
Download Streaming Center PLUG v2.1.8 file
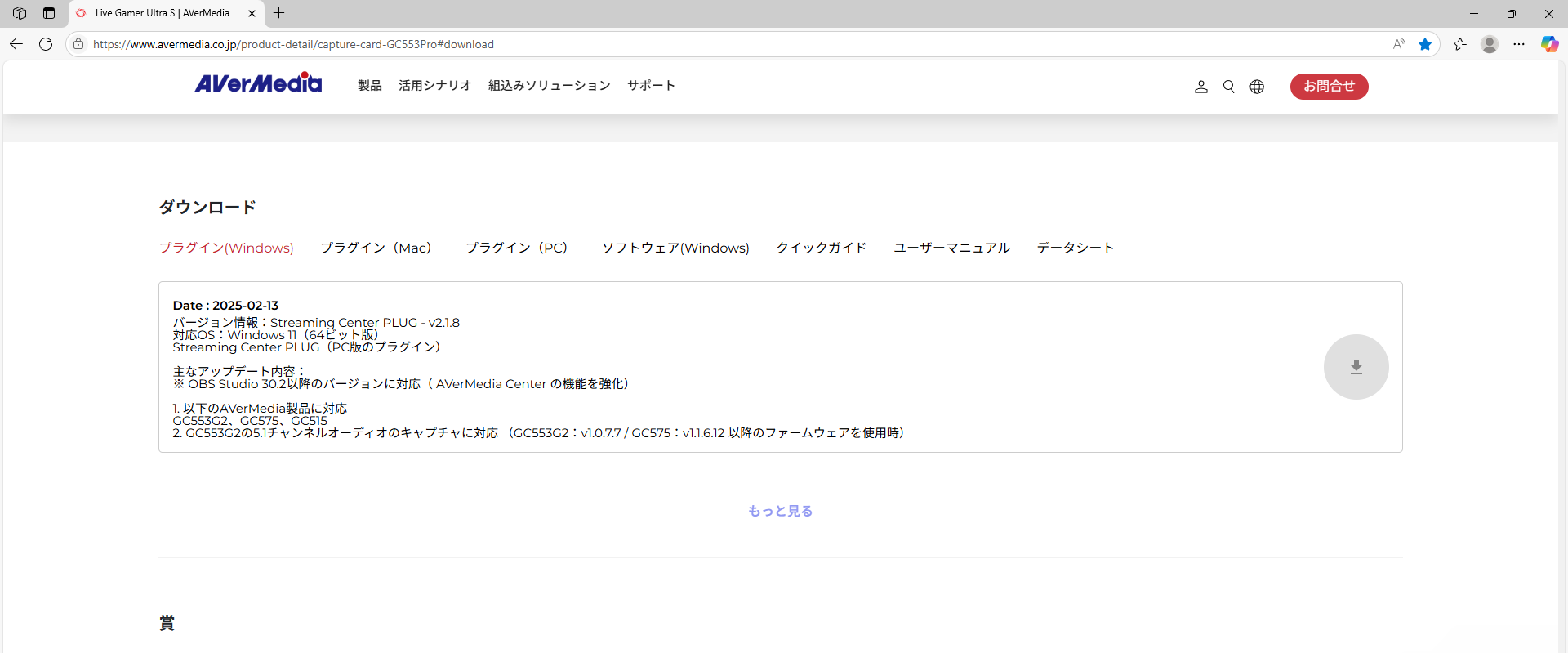point(1356,367)
